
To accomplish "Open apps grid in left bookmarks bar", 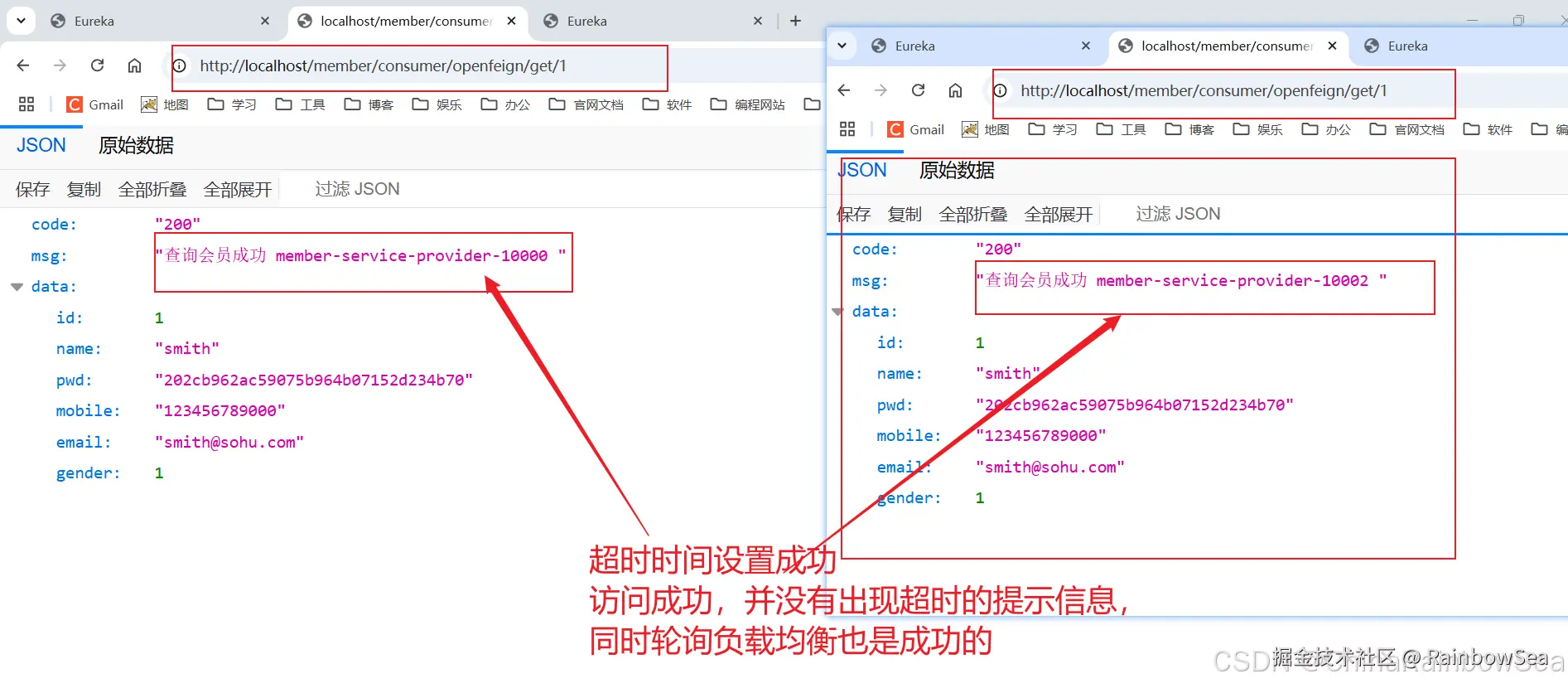I will (27, 104).
